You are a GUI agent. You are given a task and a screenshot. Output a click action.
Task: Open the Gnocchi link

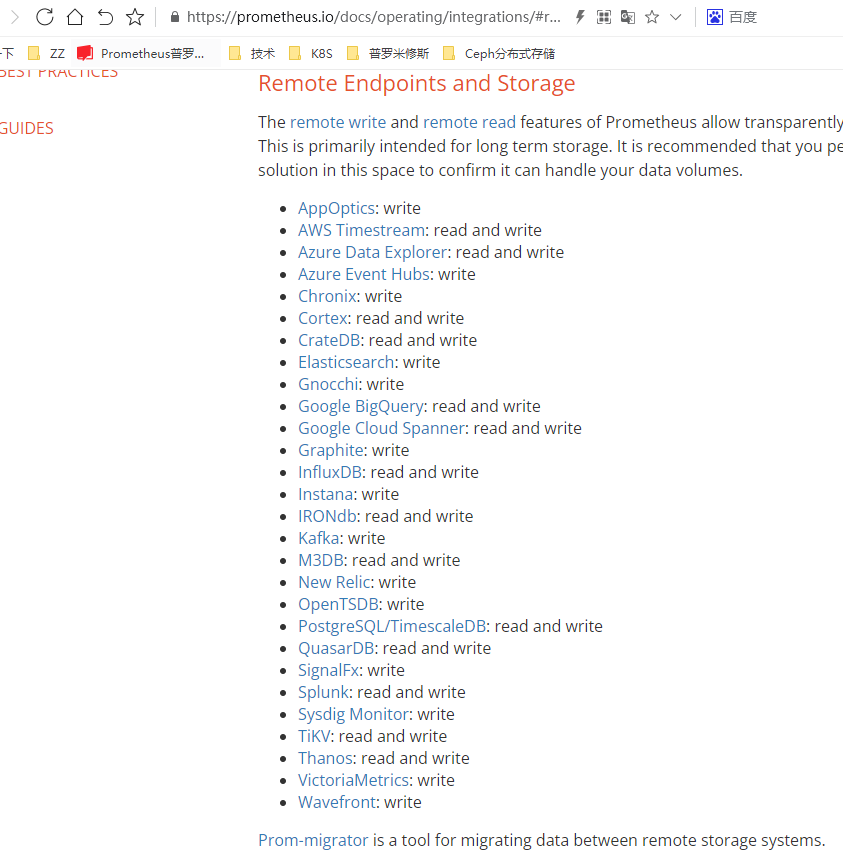tap(328, 384)
